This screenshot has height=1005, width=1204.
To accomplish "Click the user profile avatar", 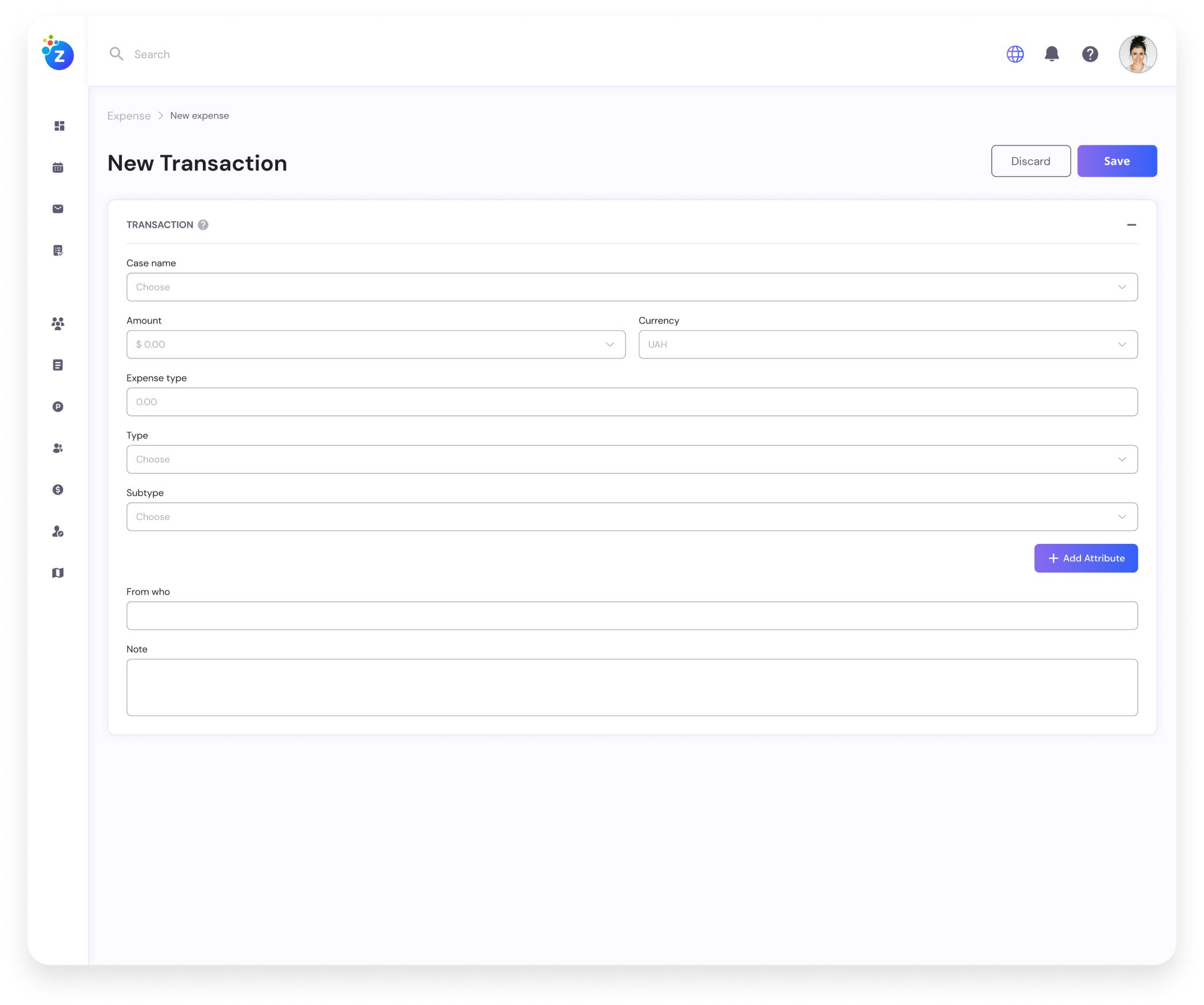I will (1138, 53).
